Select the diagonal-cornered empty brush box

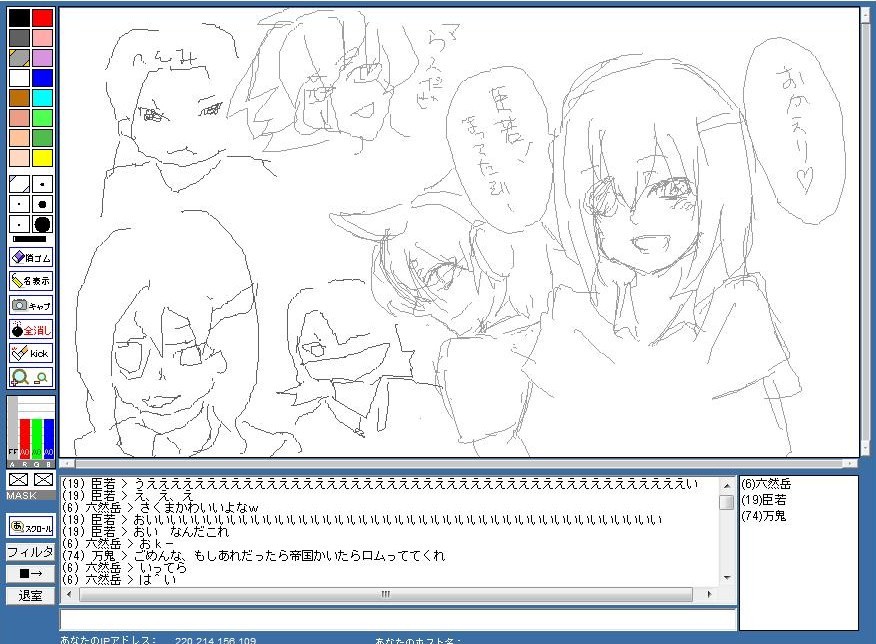[20, 184]
